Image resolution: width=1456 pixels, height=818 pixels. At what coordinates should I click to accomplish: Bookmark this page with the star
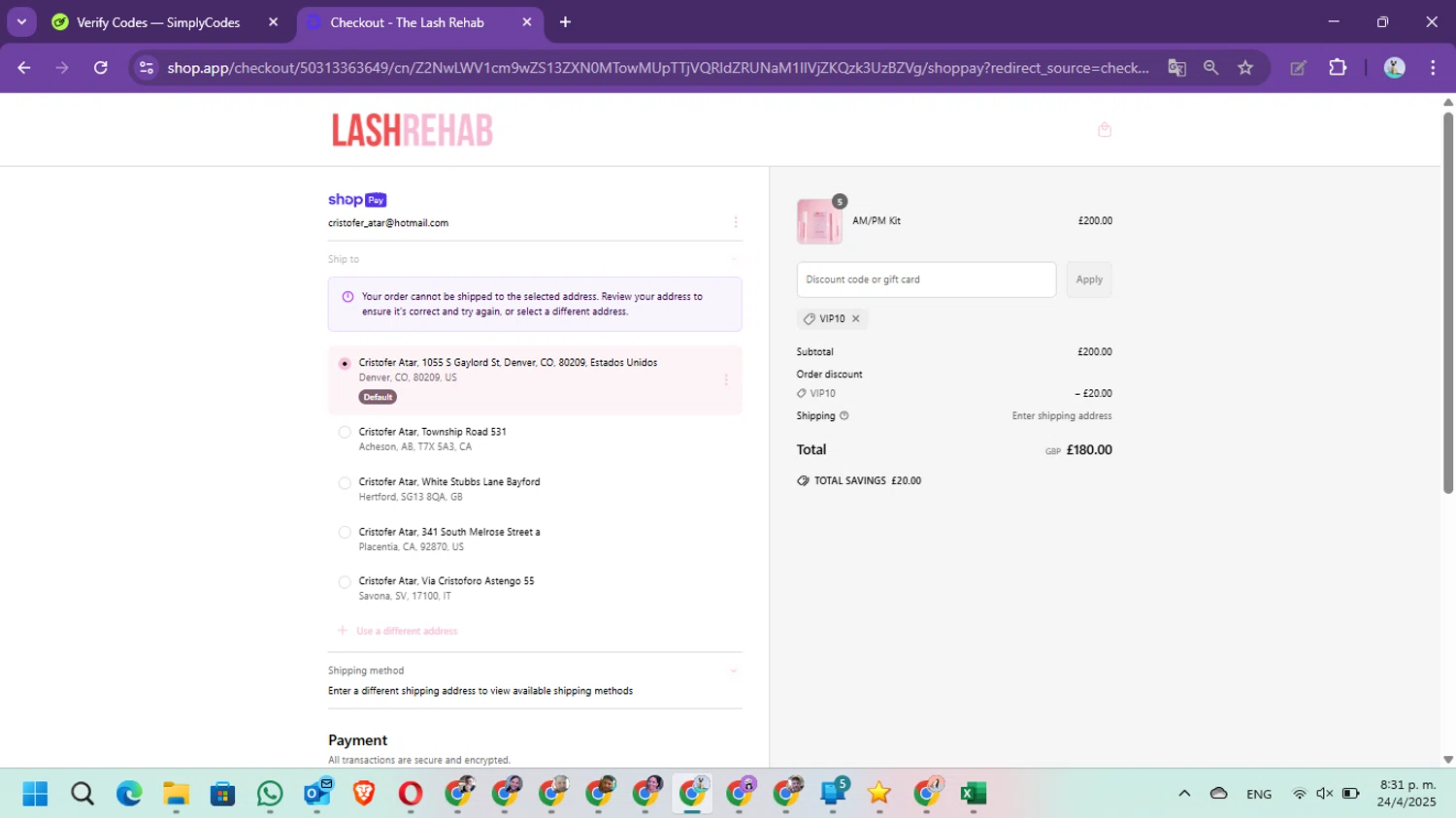pos(1245,68)
